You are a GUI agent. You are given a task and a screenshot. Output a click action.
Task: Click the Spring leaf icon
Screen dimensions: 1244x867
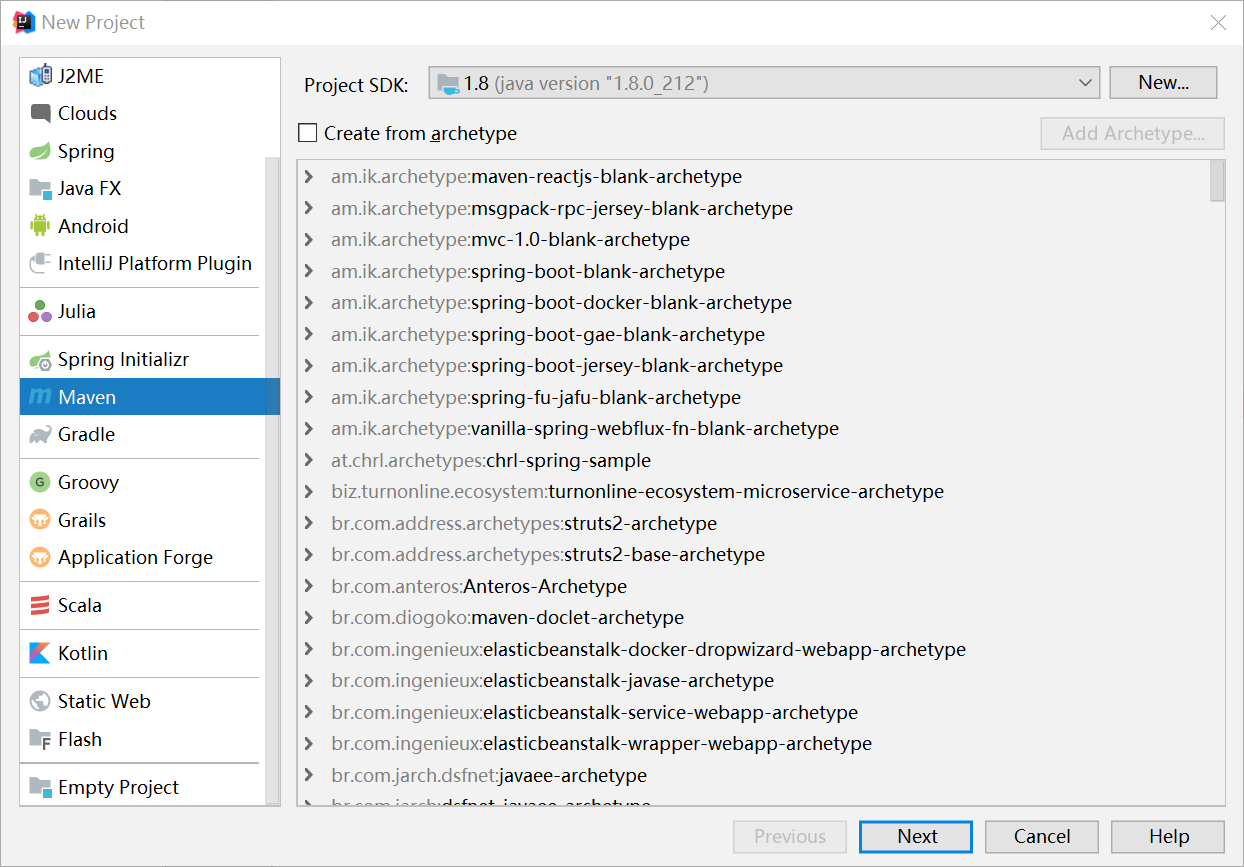40,152
